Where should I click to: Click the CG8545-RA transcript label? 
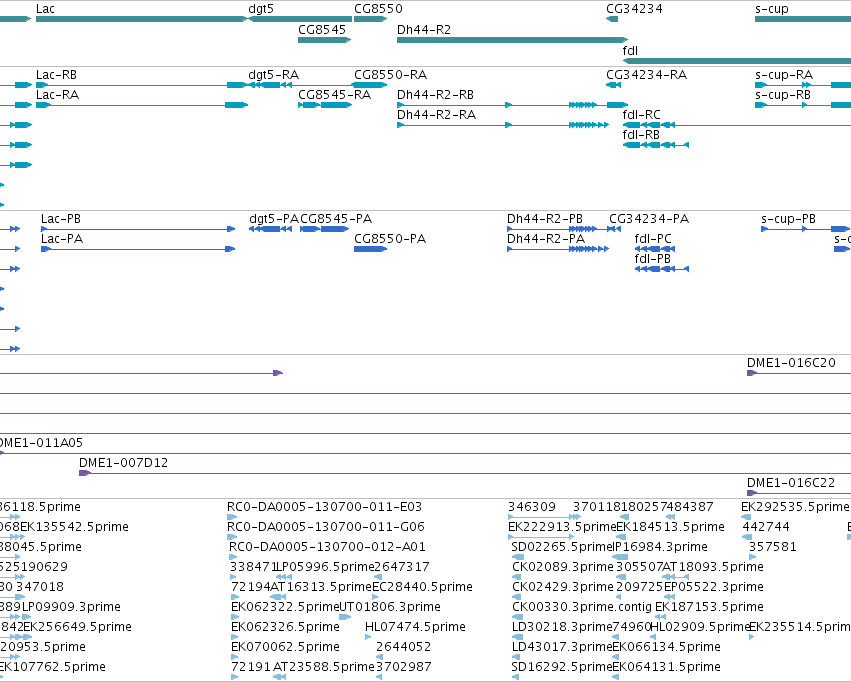334,95
